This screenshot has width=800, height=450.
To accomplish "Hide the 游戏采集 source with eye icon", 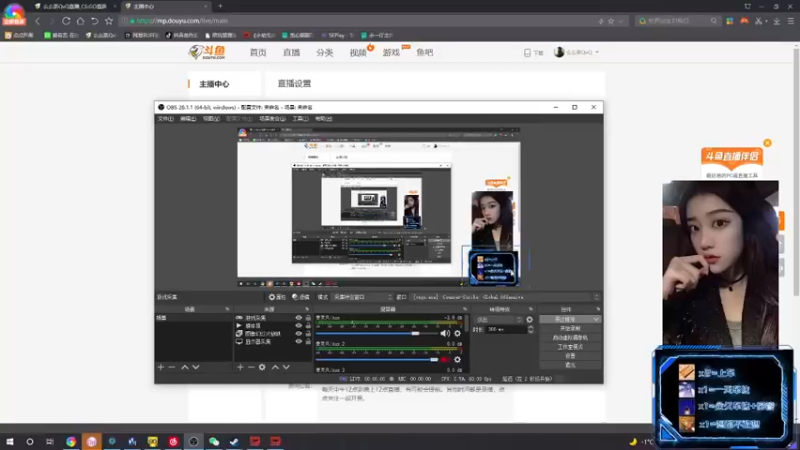I will [x=298, y=318].
